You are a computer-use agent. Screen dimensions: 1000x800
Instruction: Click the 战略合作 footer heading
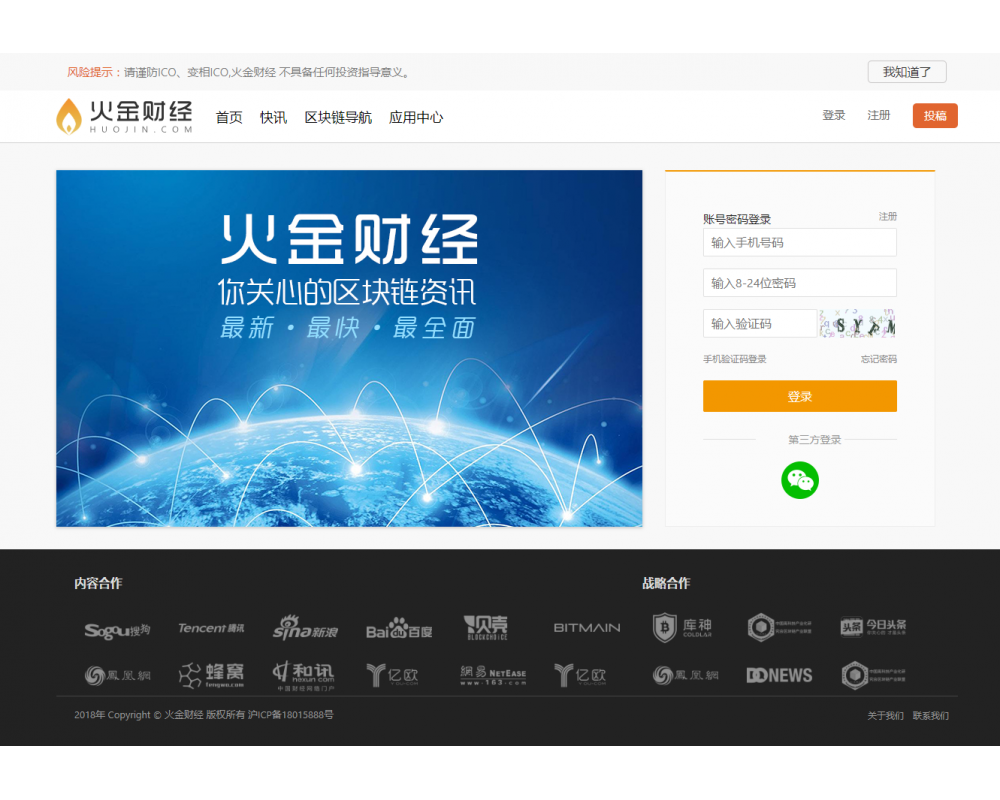point(666,583)
